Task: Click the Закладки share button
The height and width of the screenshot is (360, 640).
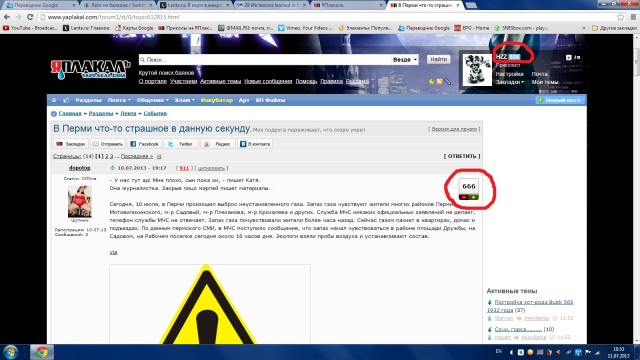Action: coord(71,144)
